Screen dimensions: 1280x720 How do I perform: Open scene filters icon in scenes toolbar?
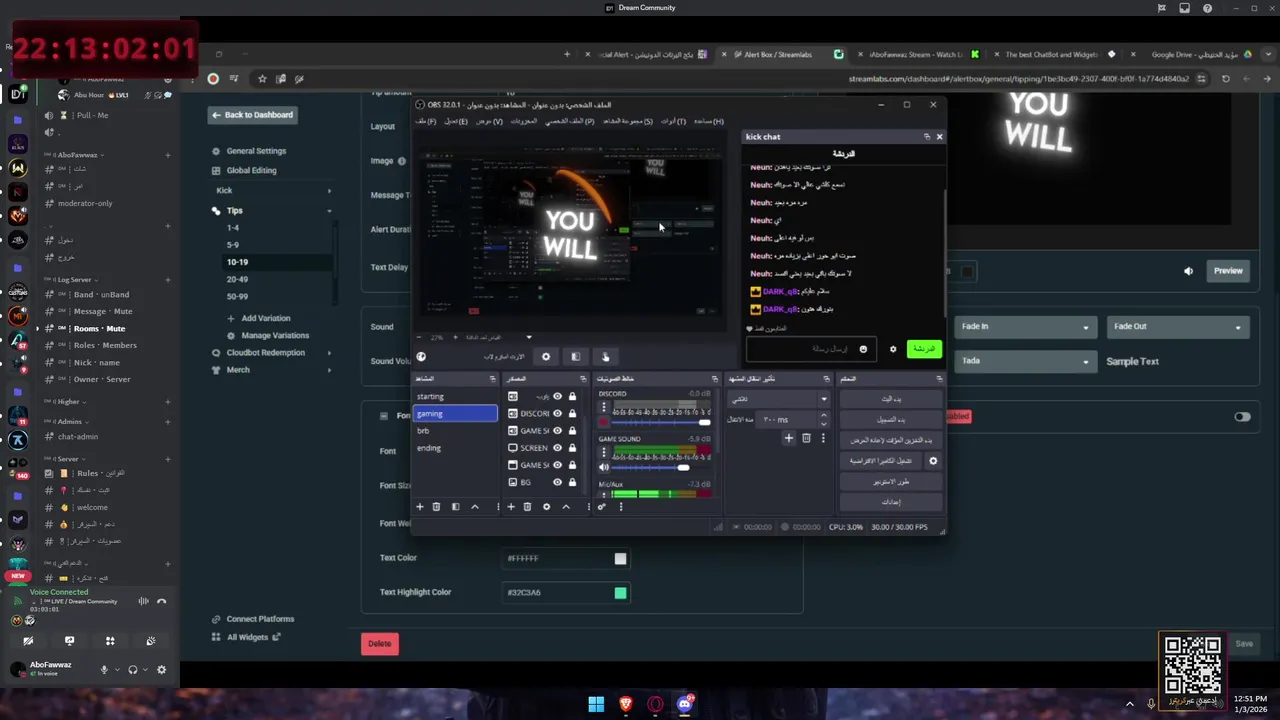(x=455, y=507)
